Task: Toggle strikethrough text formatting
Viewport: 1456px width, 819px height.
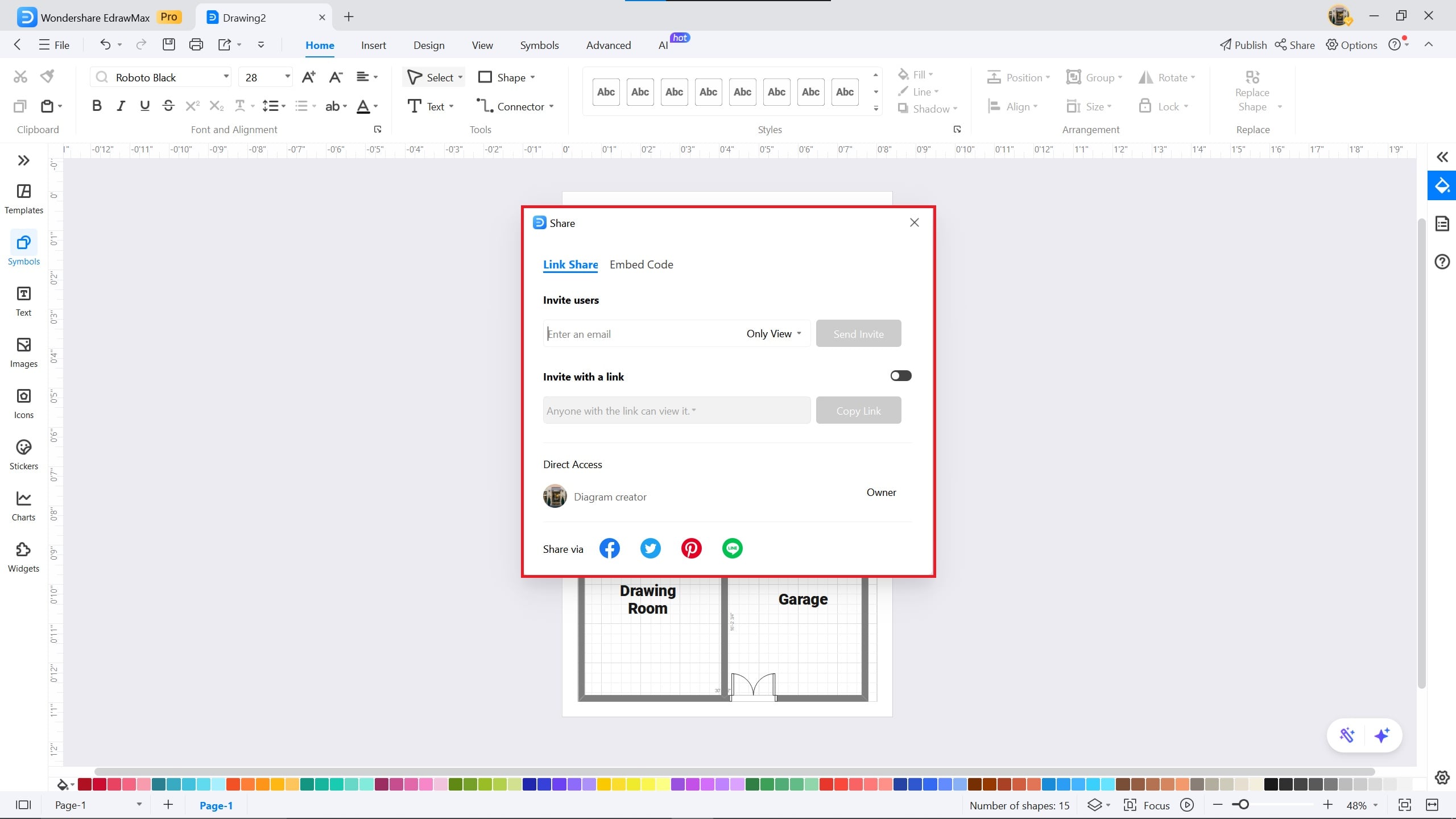Action: pos(168,106)
